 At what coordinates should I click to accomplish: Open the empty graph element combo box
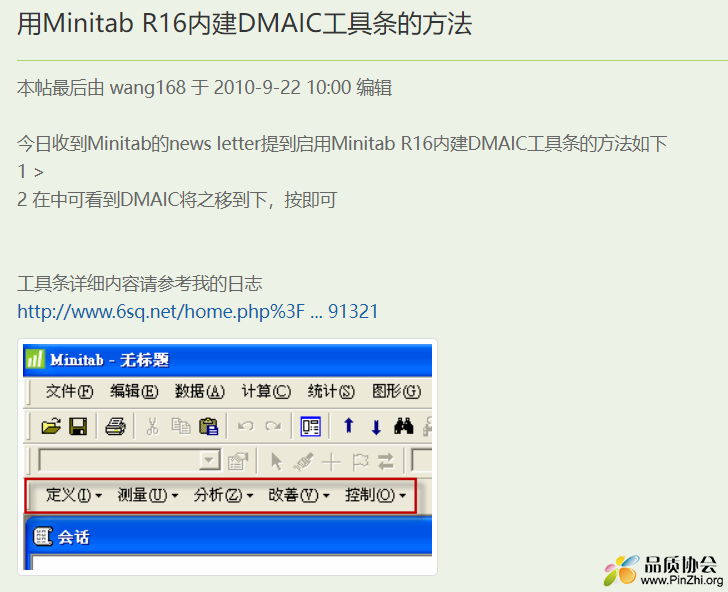point(130,461)
